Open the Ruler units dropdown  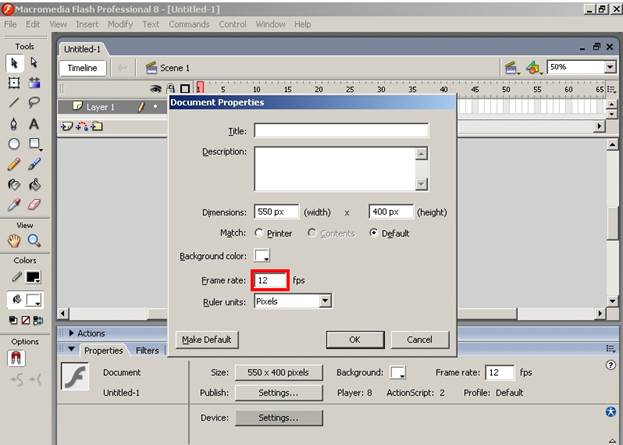(325, 301)
